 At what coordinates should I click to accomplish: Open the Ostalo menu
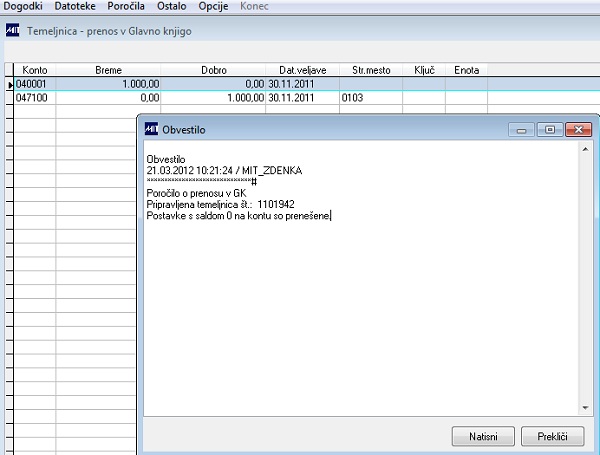point(171,6)
